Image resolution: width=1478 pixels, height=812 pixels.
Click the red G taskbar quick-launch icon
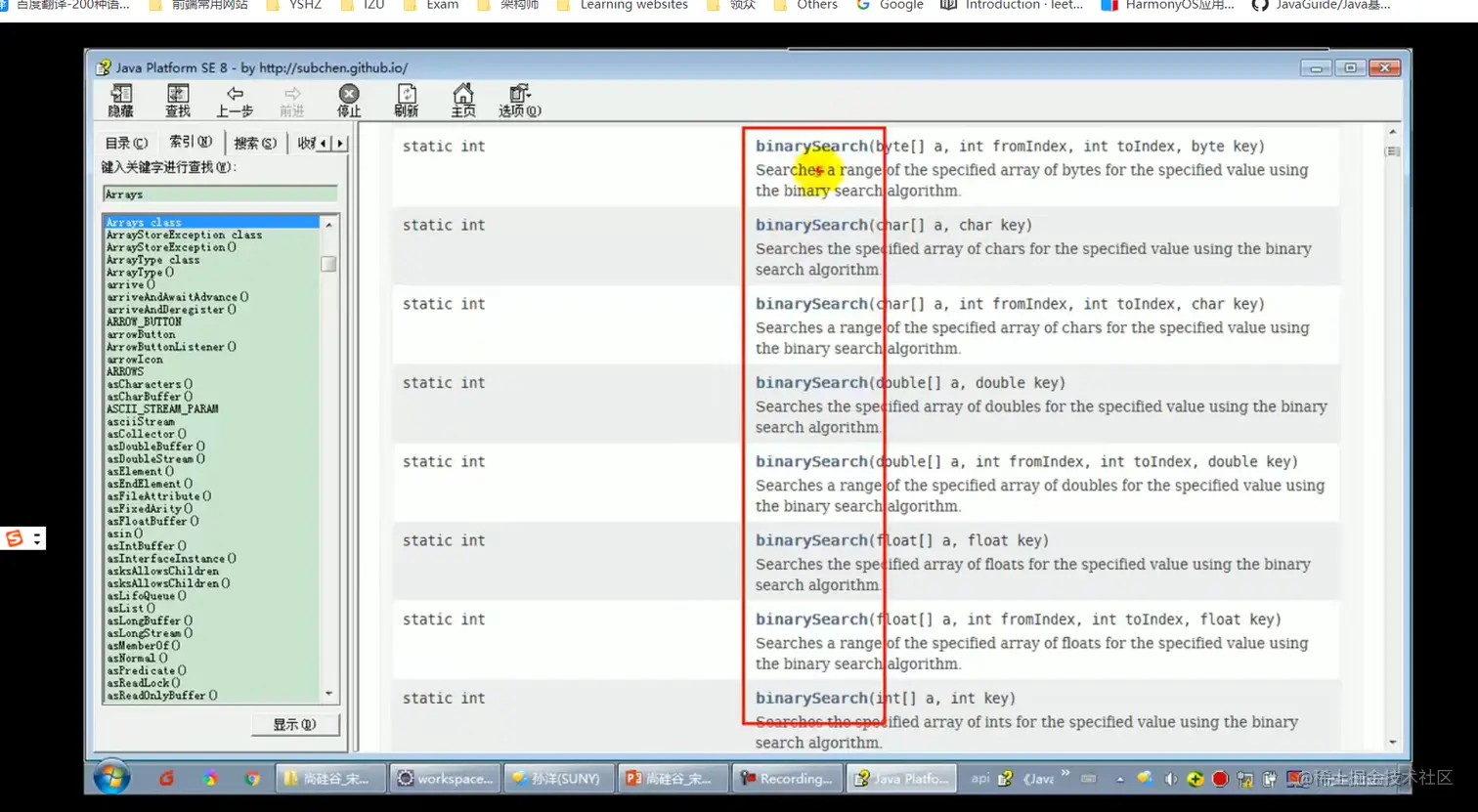[166, 779]
